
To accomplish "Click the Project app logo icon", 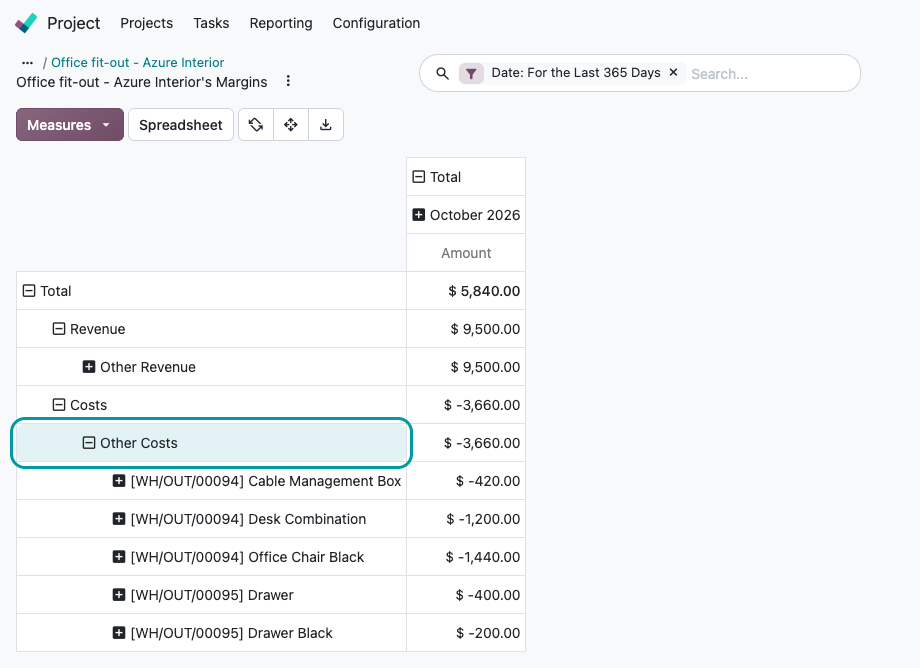I will (26, 23).
